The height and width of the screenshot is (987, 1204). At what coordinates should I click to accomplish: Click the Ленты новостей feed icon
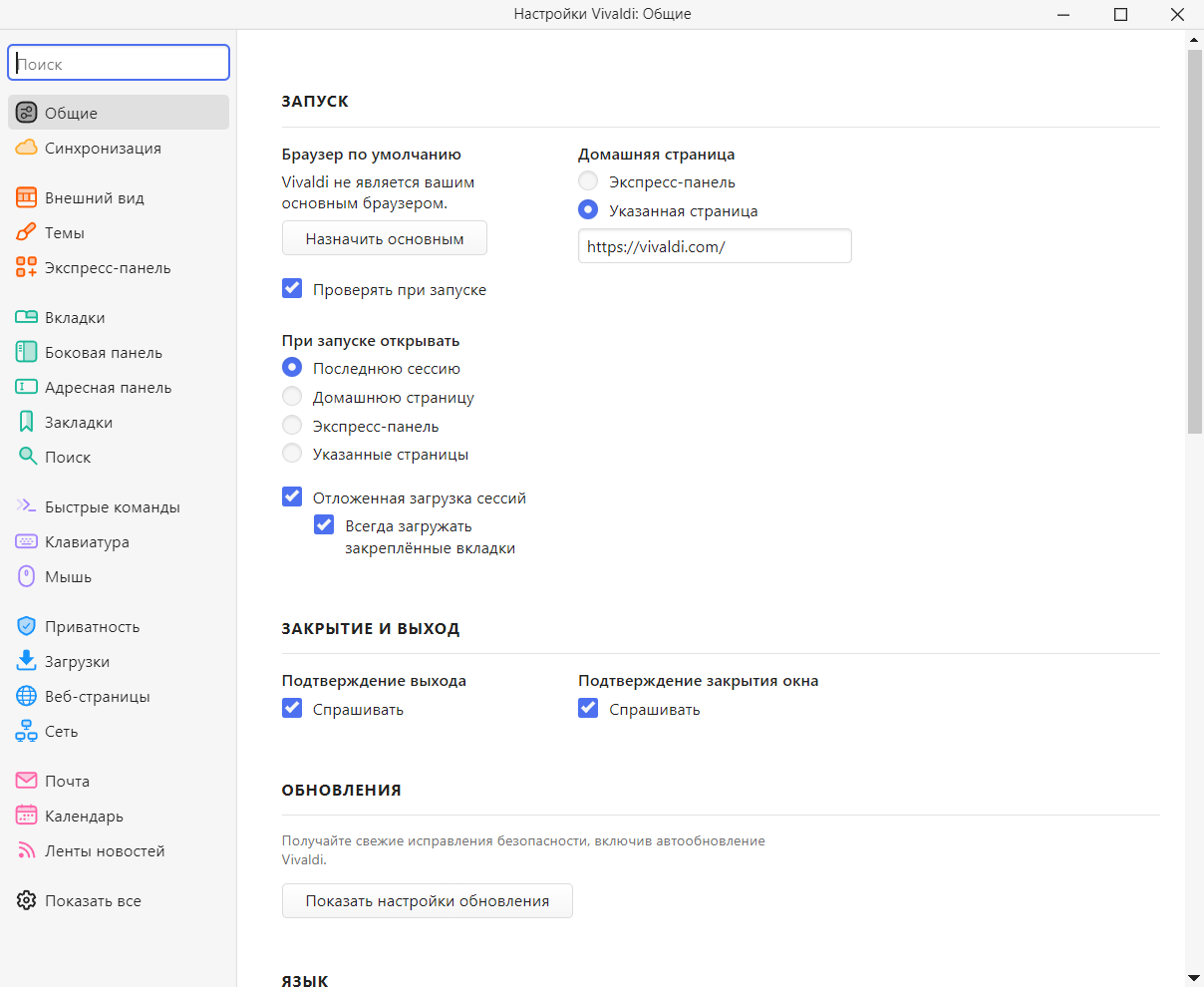27,850
